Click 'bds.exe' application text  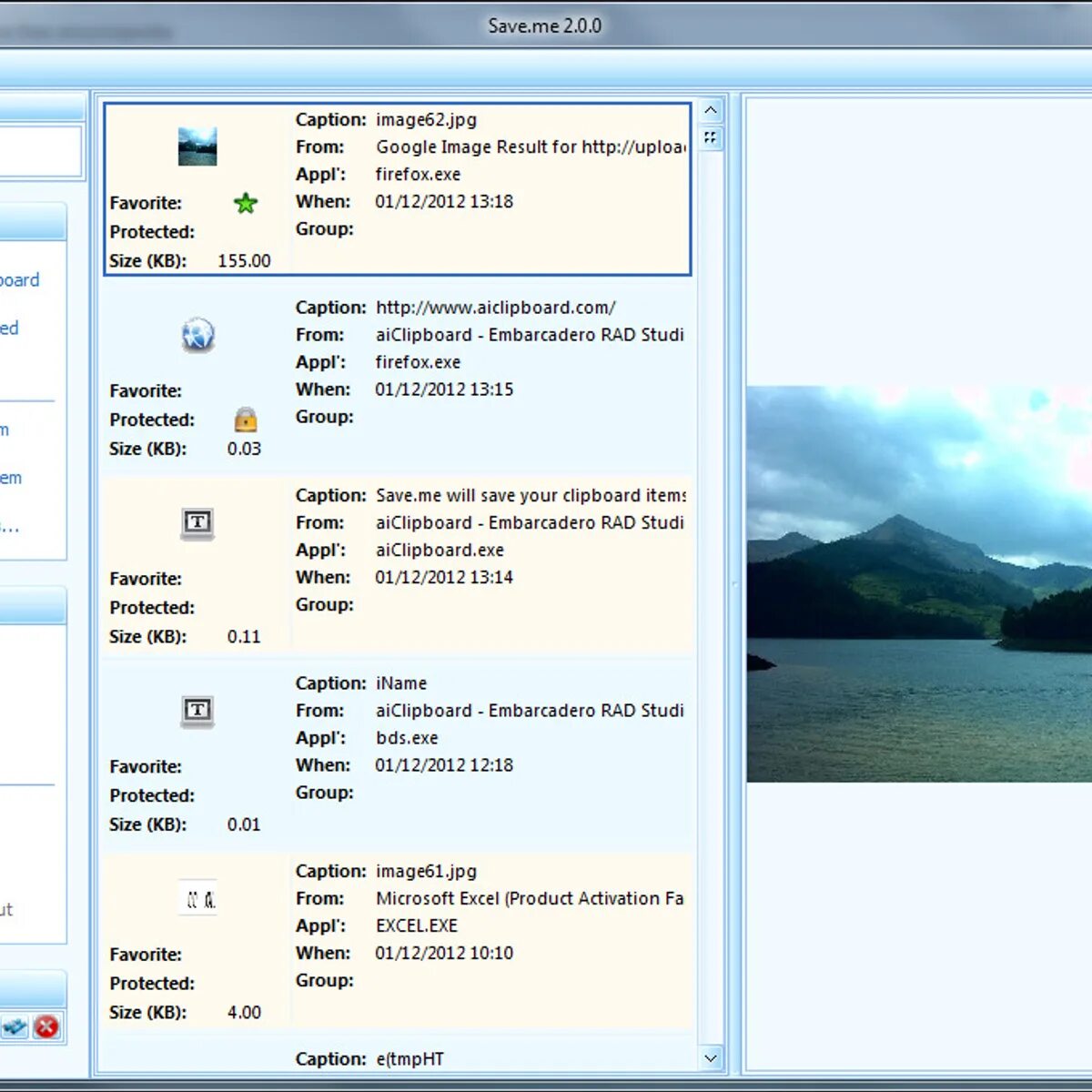pos(407,738)
